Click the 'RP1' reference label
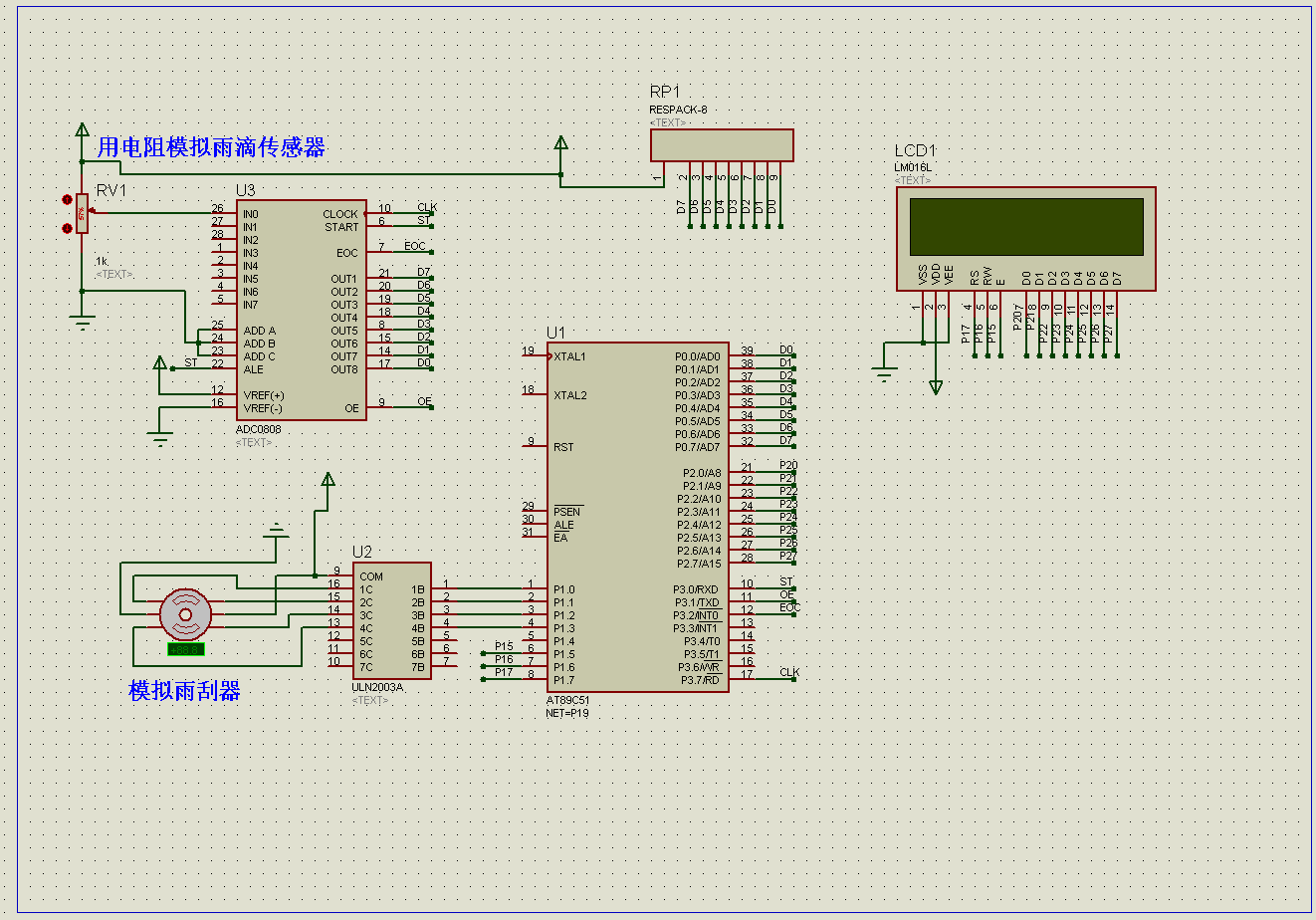This screenshot has width=1316, height=920. tap(665, 92)
